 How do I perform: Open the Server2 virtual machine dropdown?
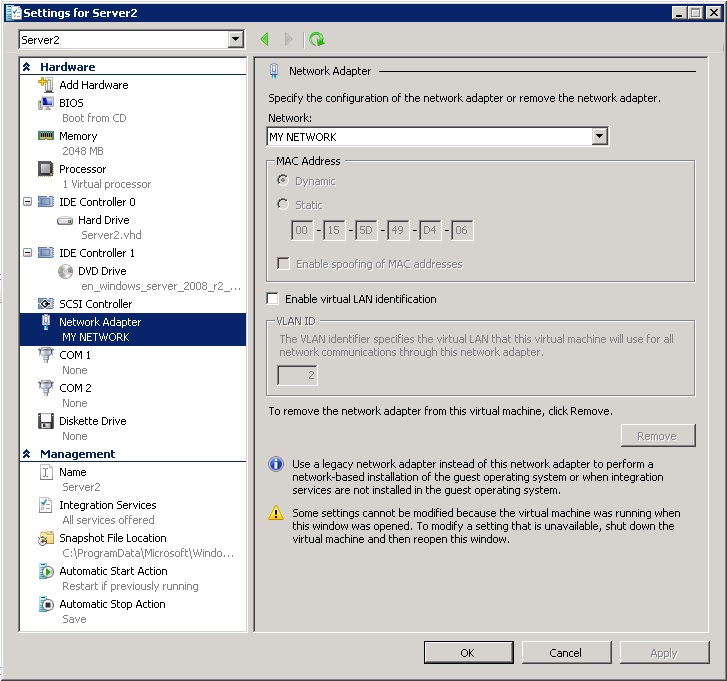pos(236,39)
